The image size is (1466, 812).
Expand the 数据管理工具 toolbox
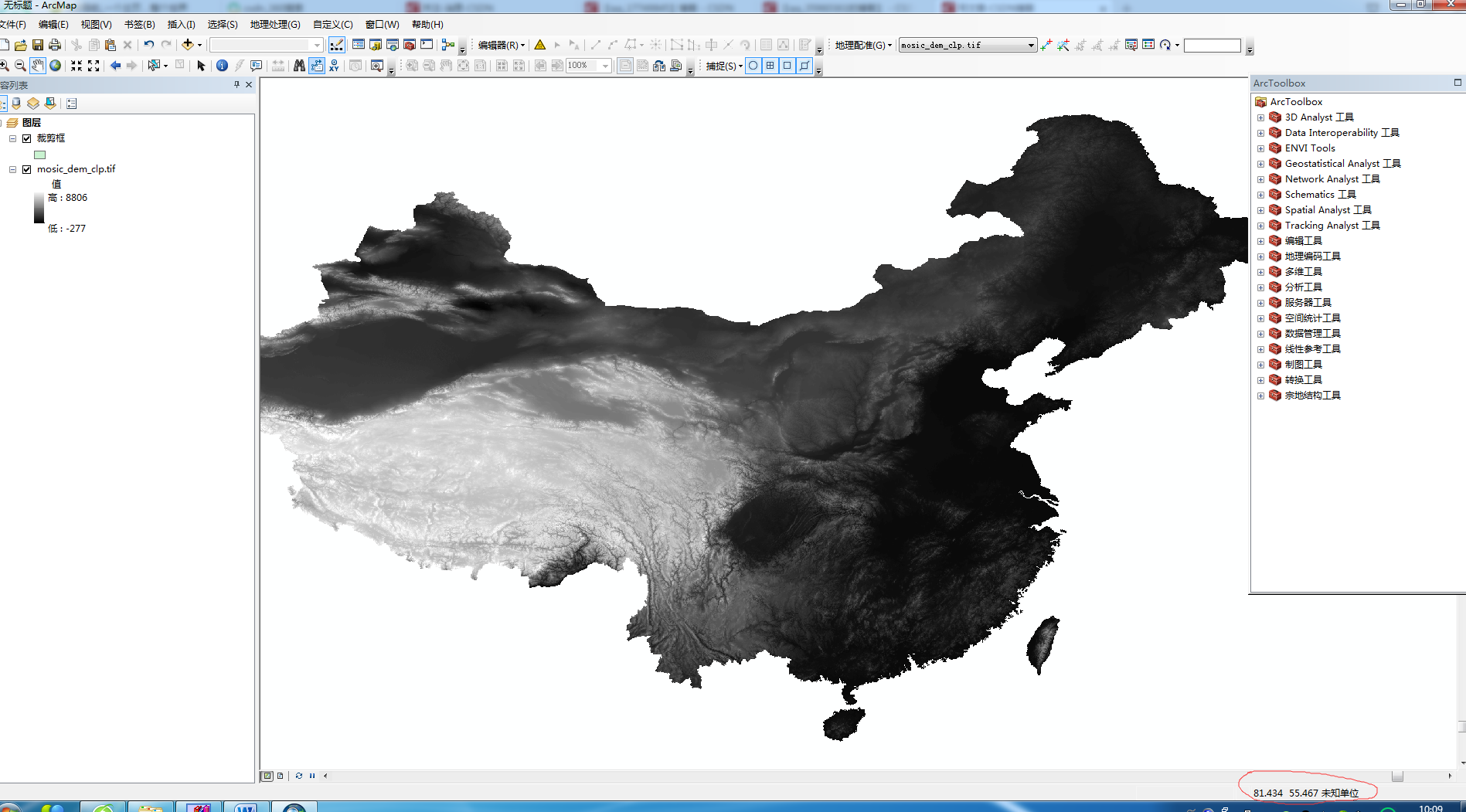click(1260, 334)
